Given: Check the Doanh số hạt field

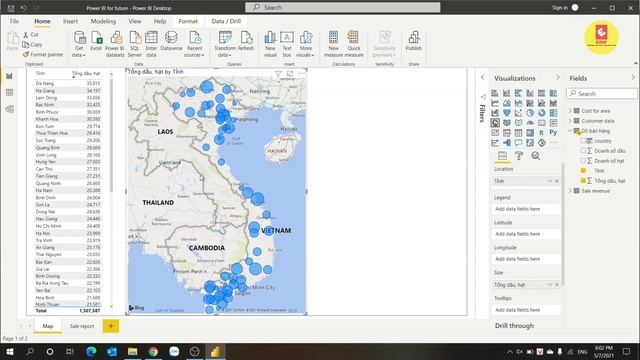Looking at the screenshot, I should (583, 160).
